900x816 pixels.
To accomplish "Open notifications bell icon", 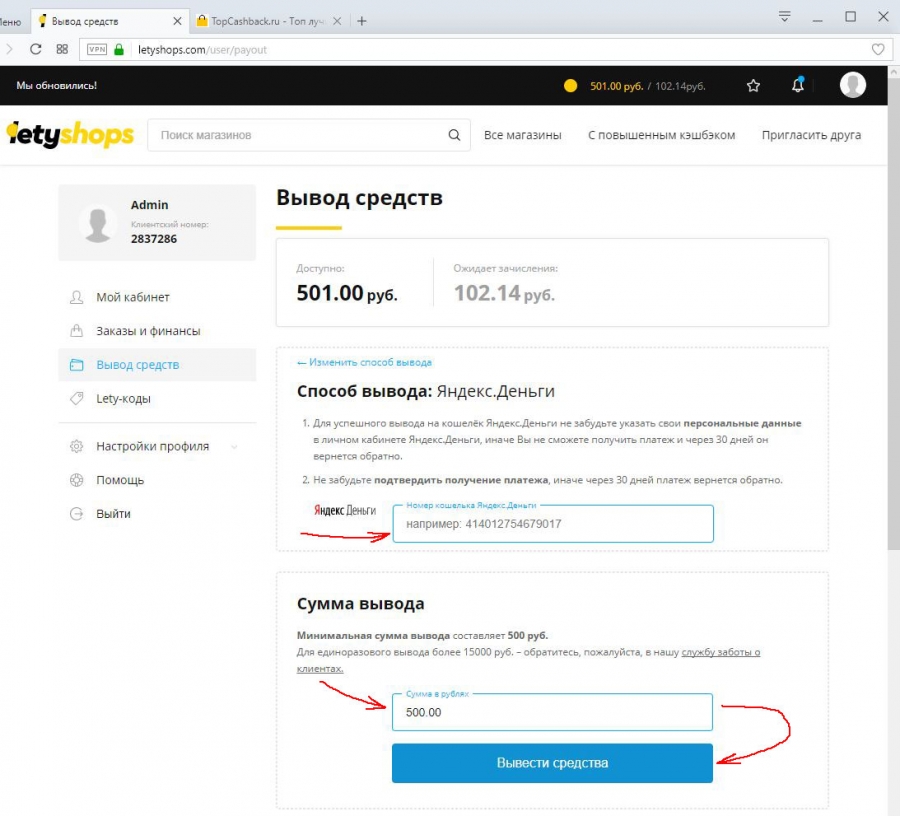I will pyautogui.click(x=798, y=85).
